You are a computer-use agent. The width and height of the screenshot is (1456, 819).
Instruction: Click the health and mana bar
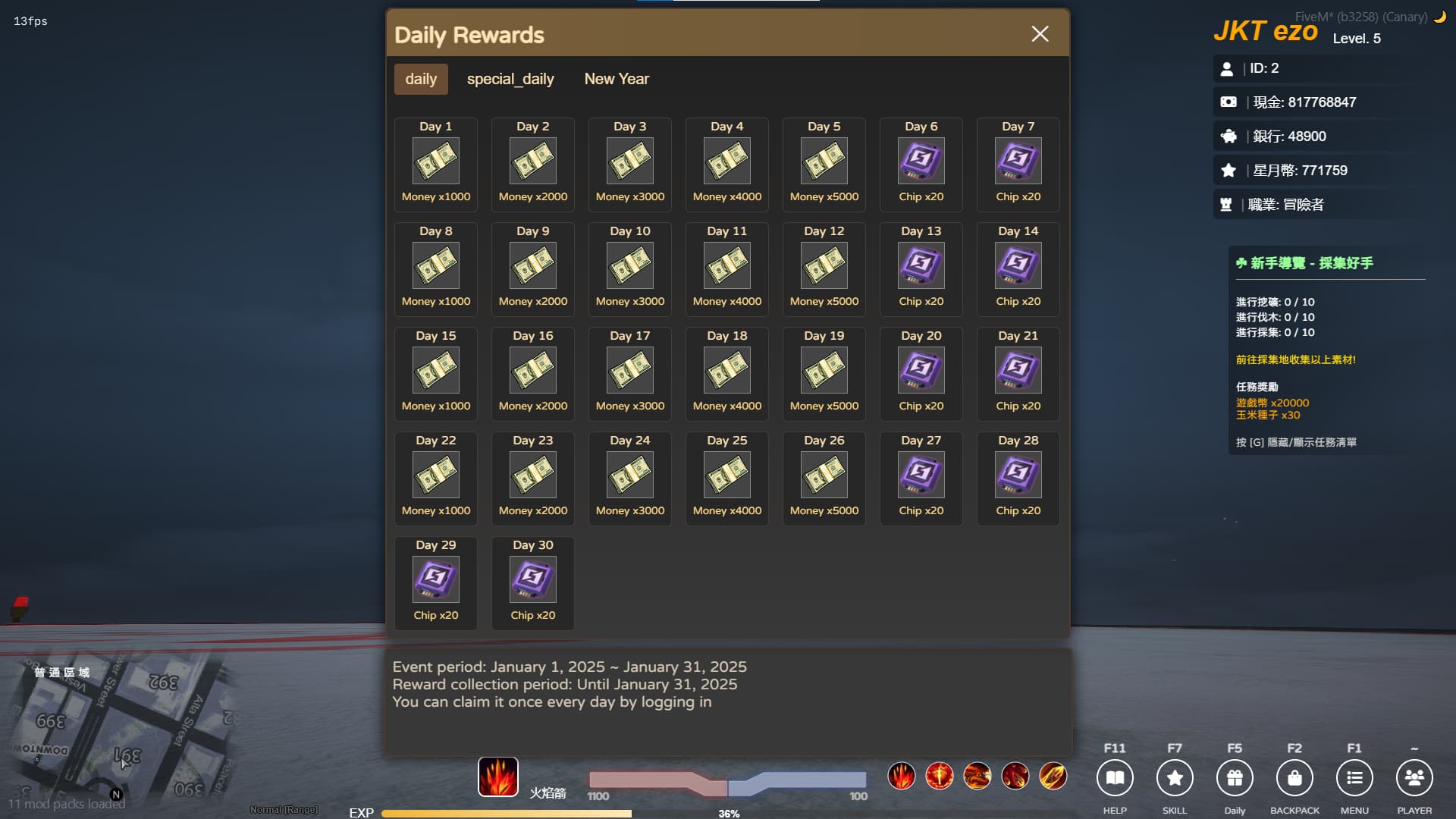(x=728, y=783)
